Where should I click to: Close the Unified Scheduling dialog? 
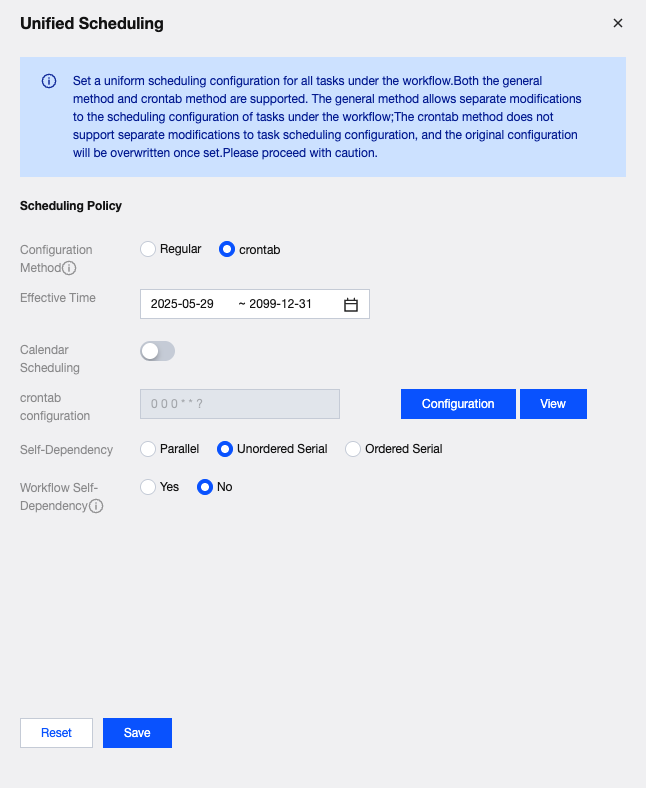click(x=618, y=23)
